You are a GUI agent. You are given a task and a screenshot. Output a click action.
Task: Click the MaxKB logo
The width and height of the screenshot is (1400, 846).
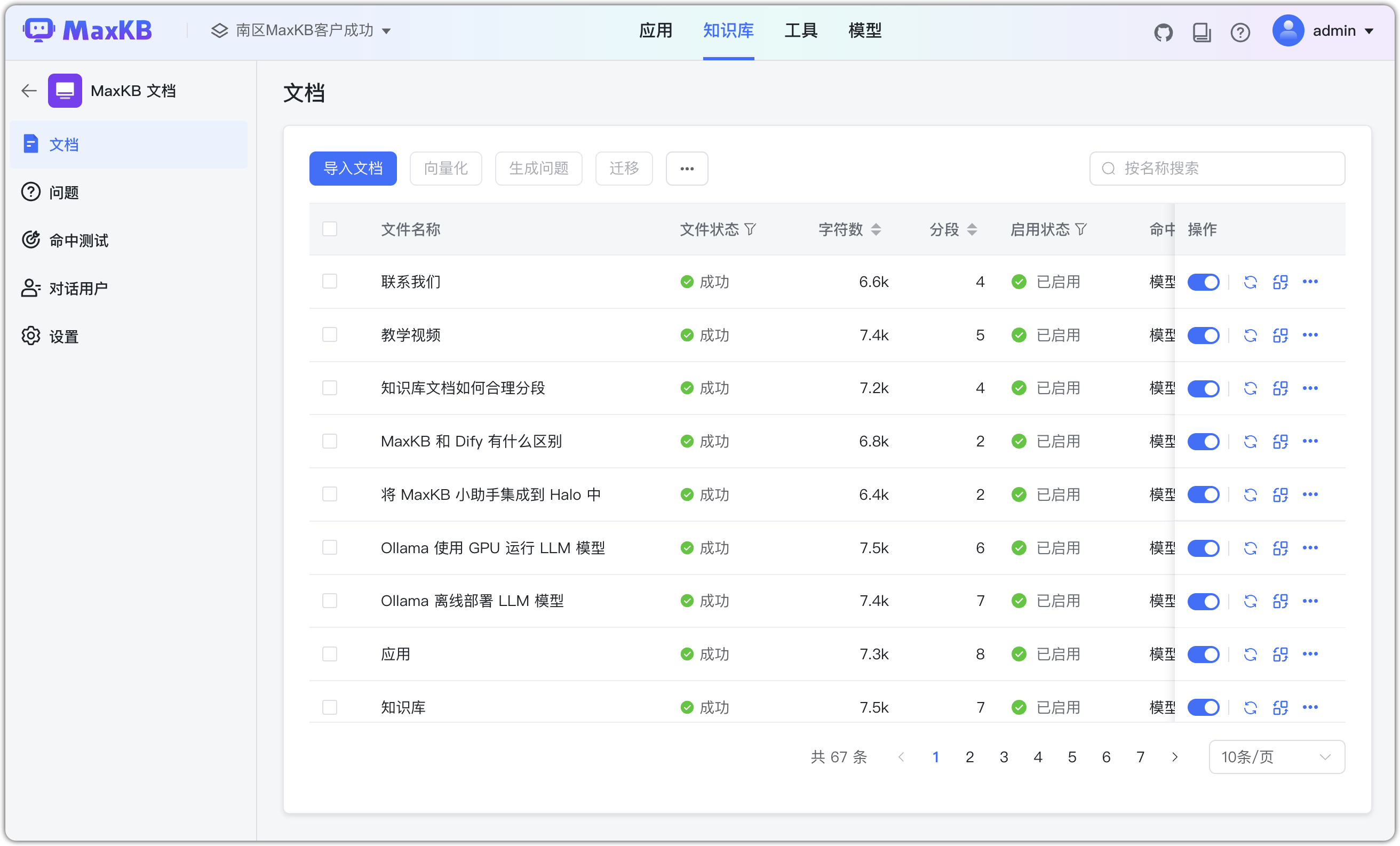(x=87, y=30)
